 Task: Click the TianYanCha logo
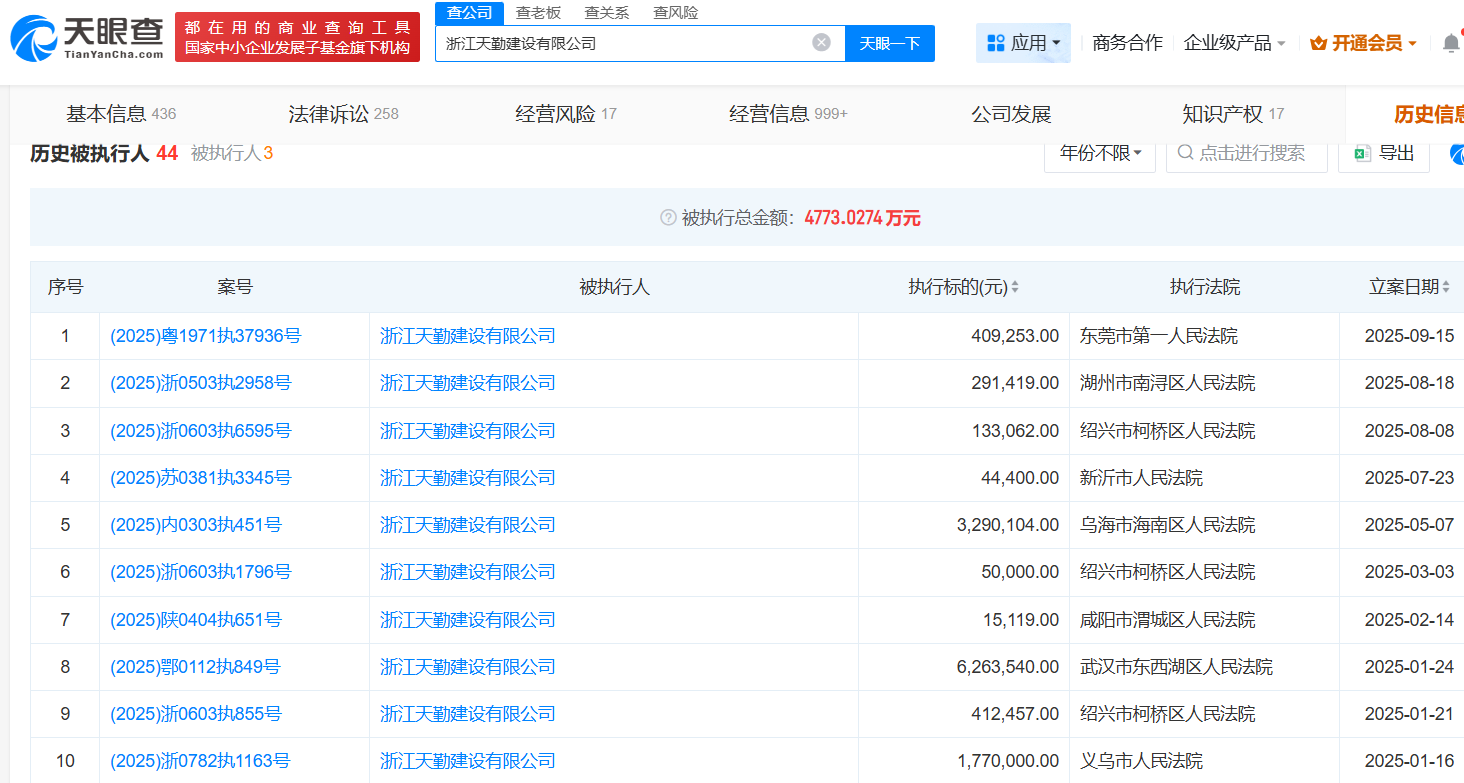87,37
